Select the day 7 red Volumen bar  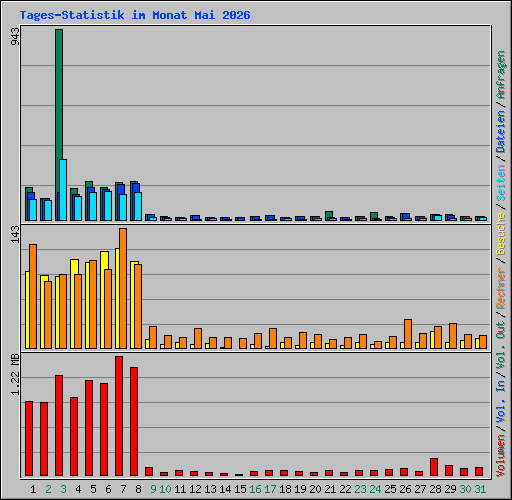pyautogui.click(x=119, y=416)
